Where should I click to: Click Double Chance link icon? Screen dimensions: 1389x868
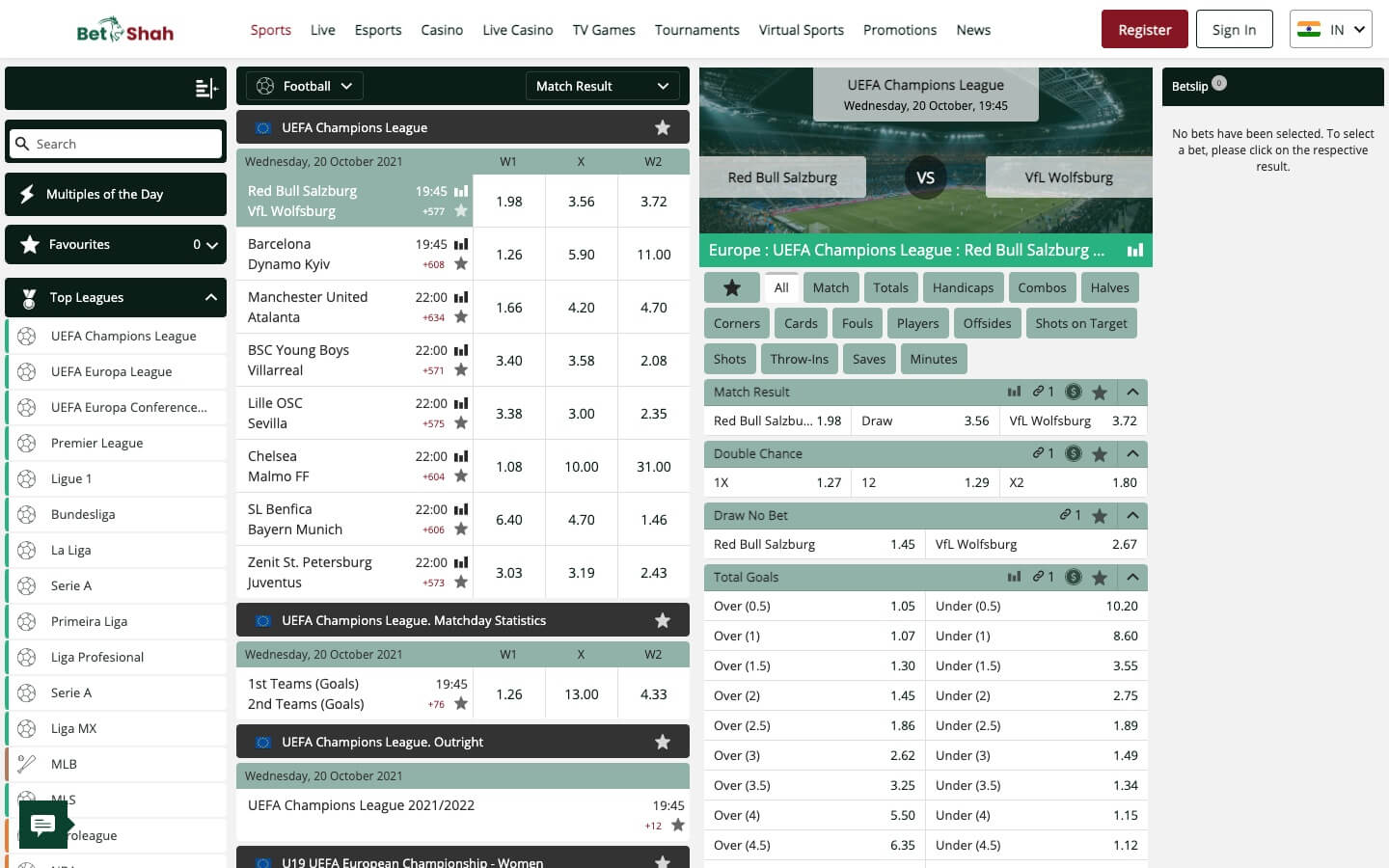pyautogui.click(x=1038, y=453)
